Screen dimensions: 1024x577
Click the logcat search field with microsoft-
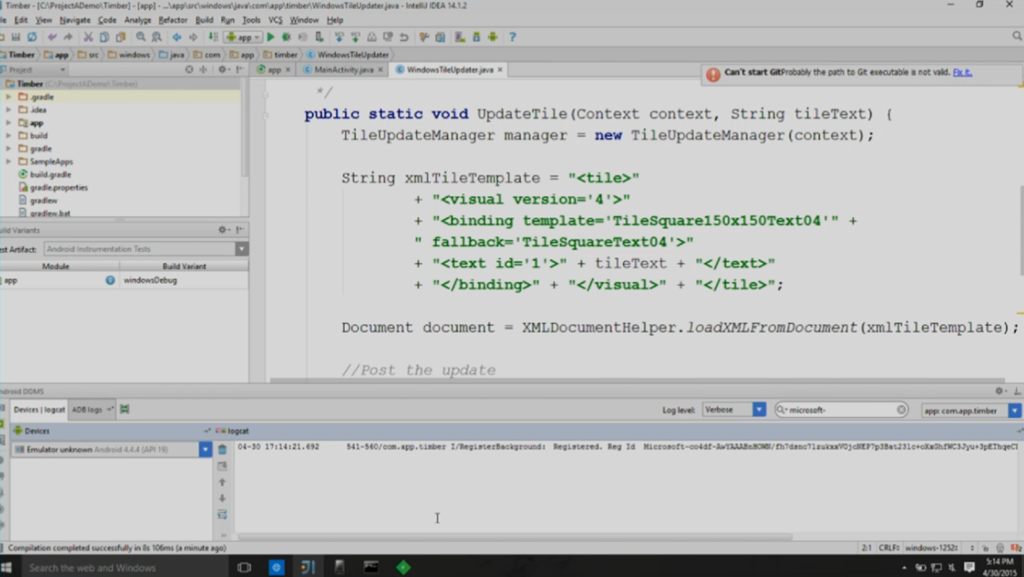coord(839,410)
